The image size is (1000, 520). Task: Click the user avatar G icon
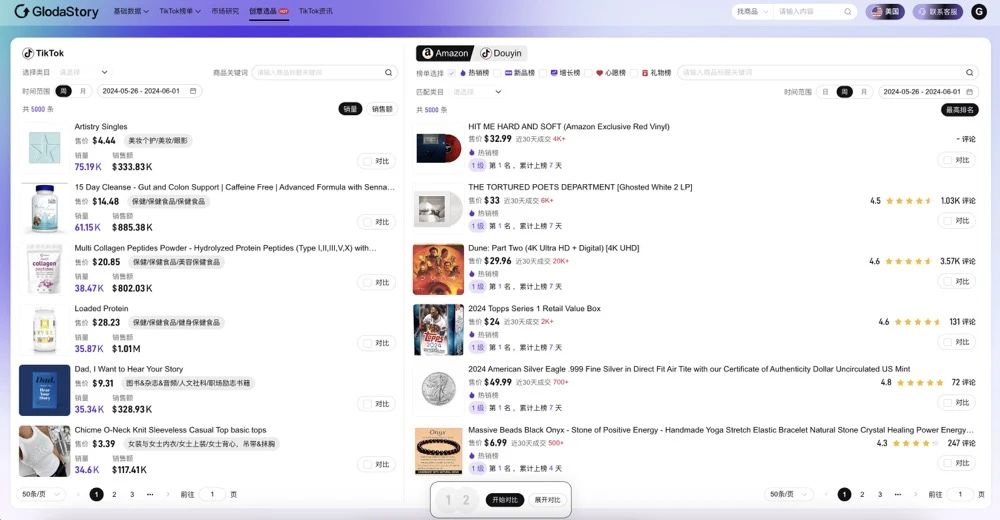[979, 12]
